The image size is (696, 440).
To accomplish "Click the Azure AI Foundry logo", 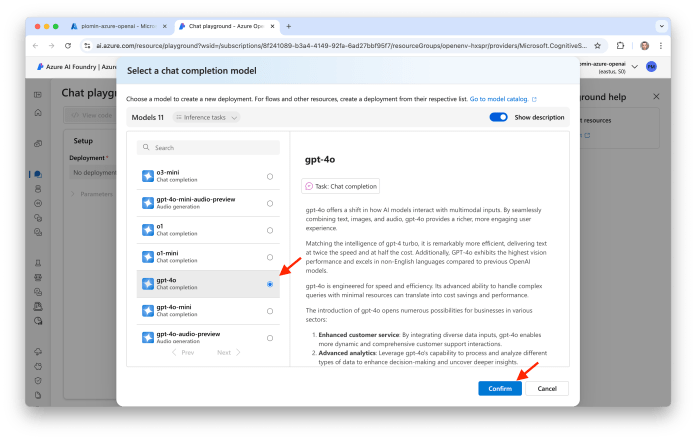I will pos(40,67).
